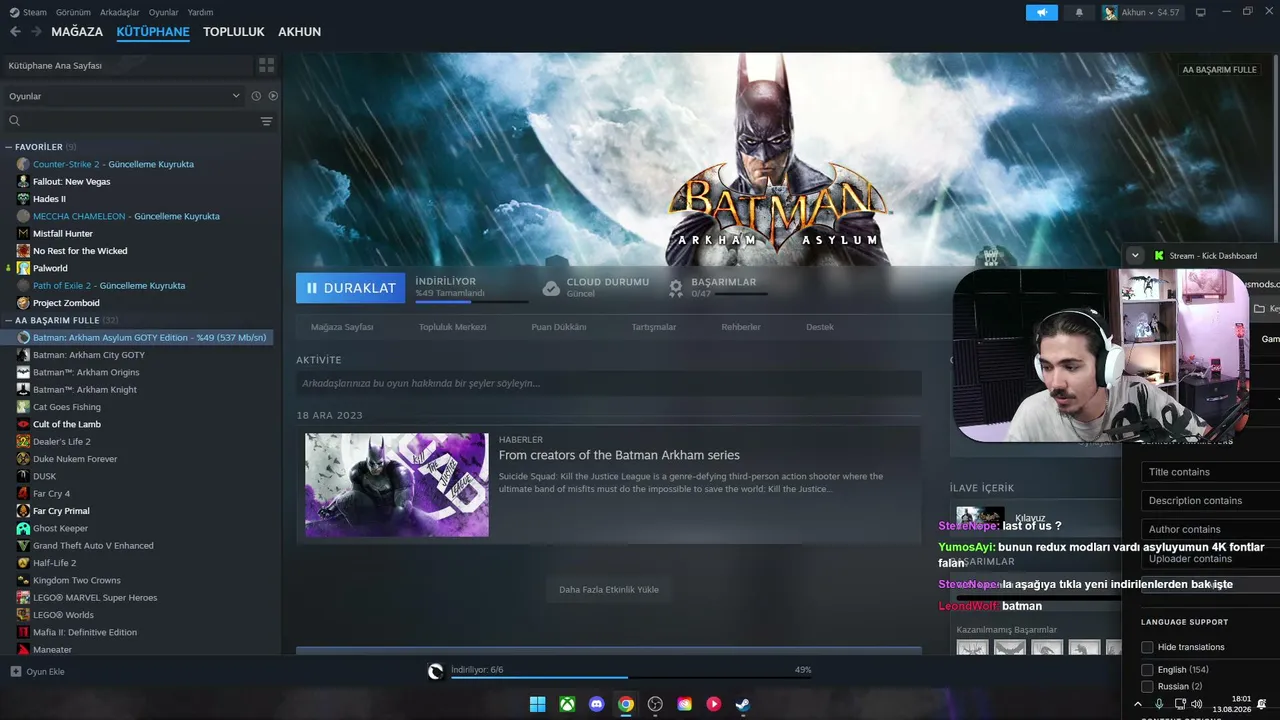Screen dimensions: 1280x720
Task: Click the cloud status icon
Action: coord(551,288)
